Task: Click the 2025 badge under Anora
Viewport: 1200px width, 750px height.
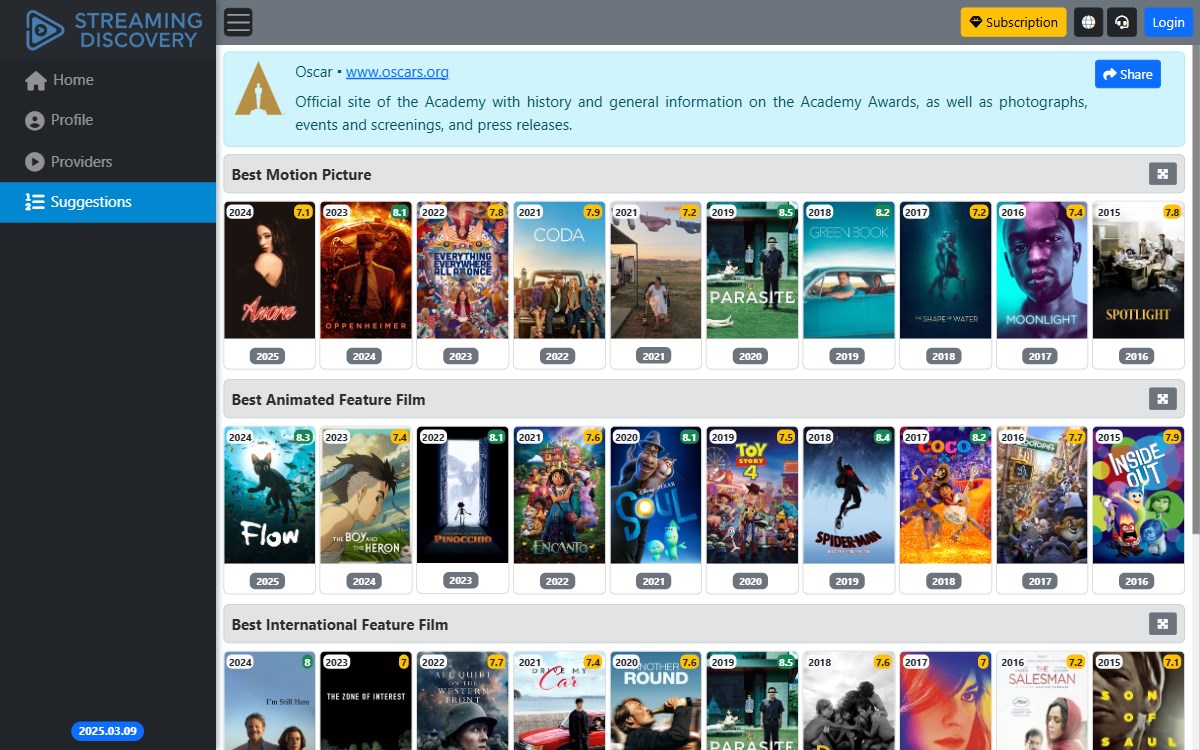Action: point(268,356)
